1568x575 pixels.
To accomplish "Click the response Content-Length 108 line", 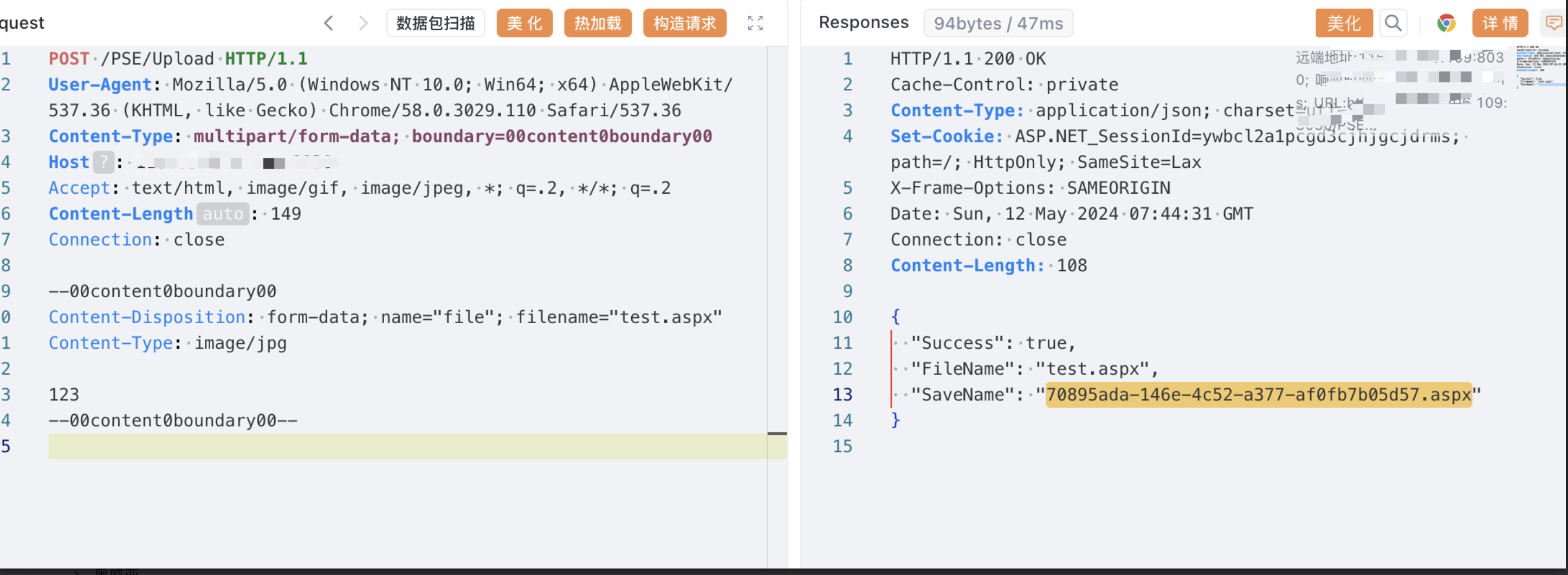I will point(988,265).
